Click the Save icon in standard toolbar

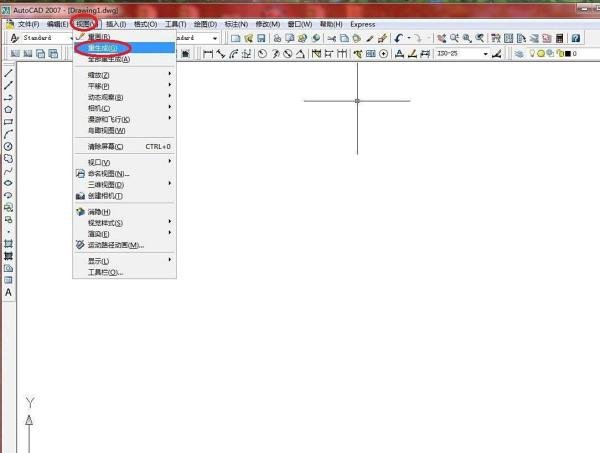tap(261, 38)
